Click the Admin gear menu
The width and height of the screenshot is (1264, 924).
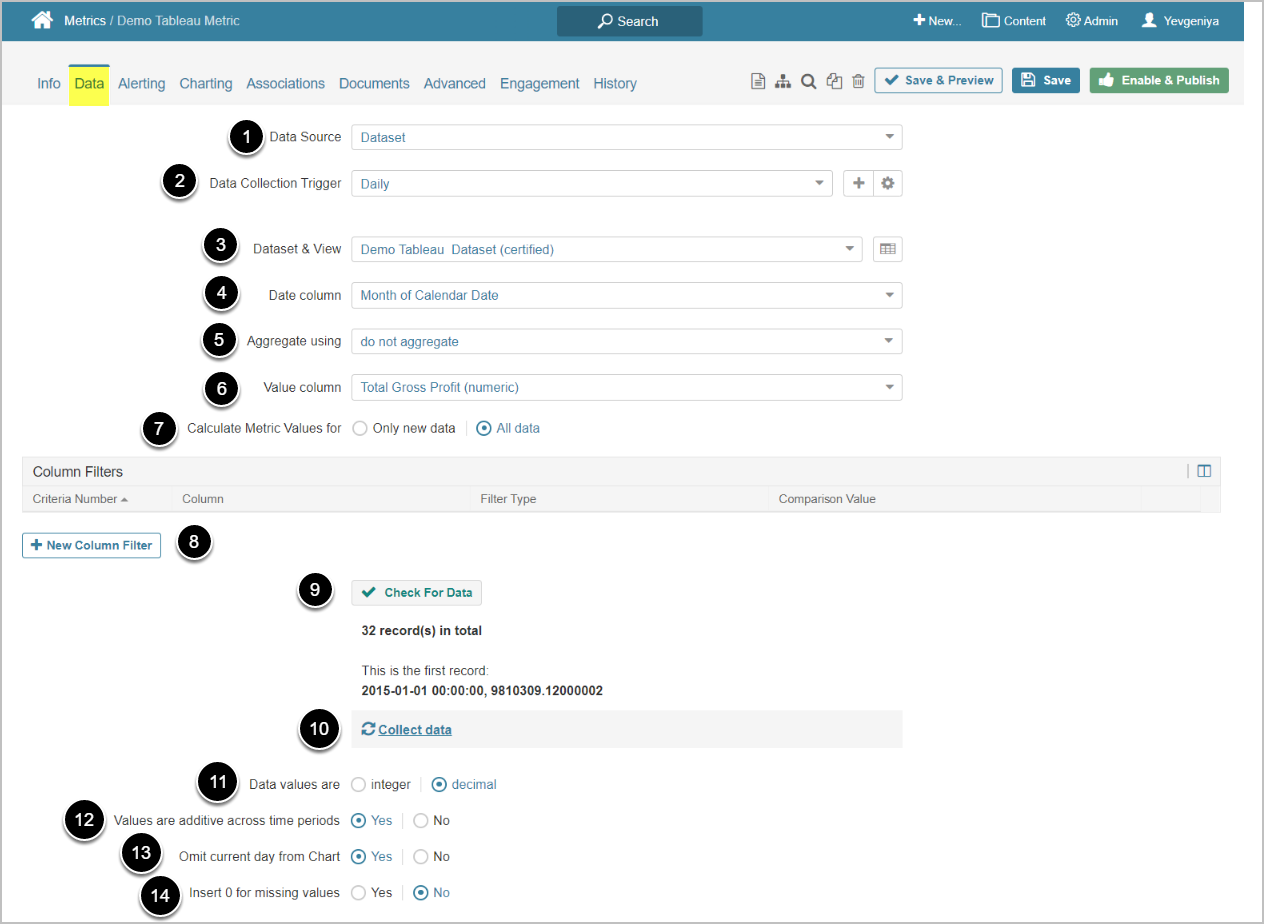click(x=1092, y=20)
